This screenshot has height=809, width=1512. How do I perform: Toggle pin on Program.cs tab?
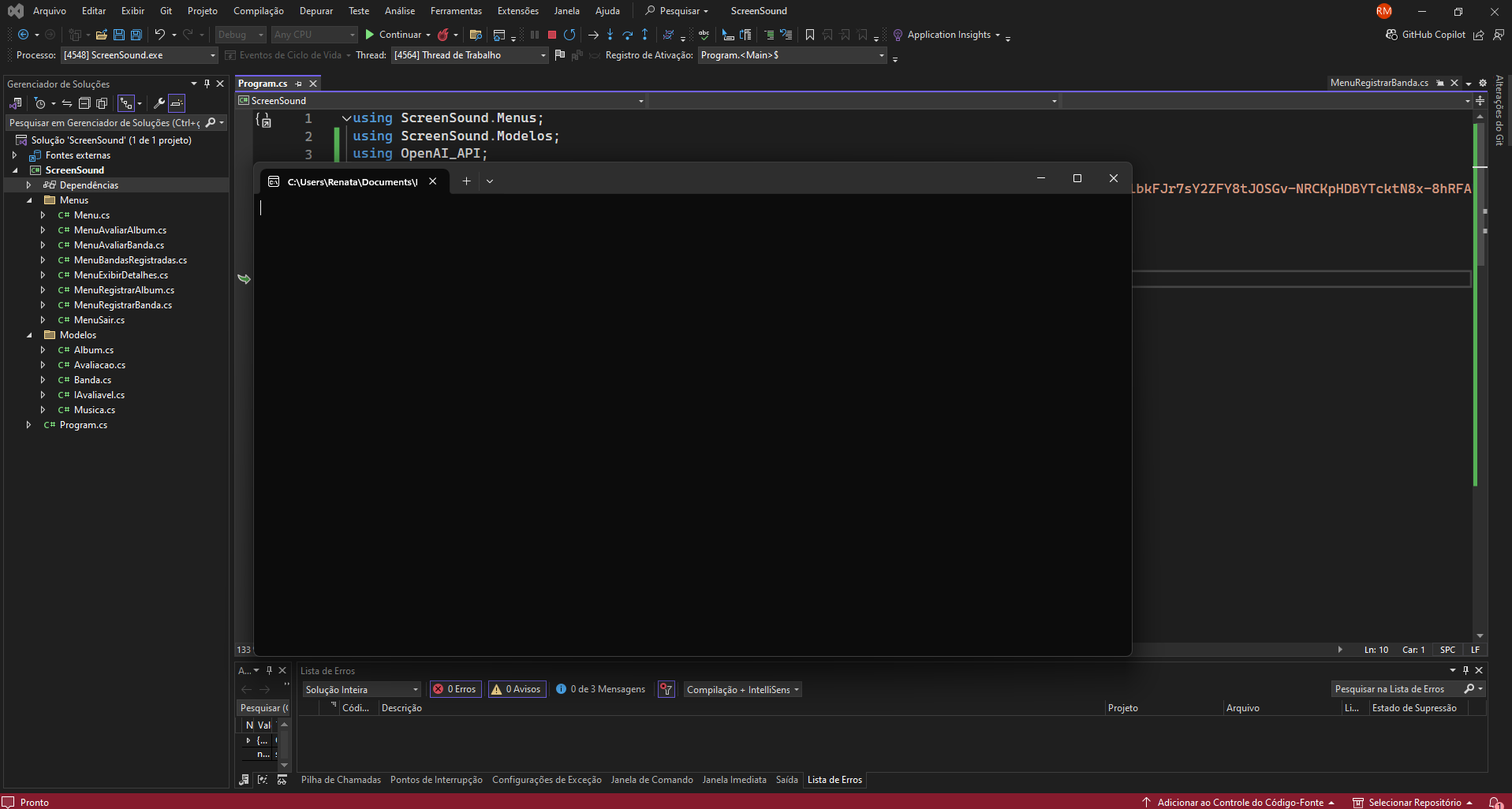tap(298, 84)
